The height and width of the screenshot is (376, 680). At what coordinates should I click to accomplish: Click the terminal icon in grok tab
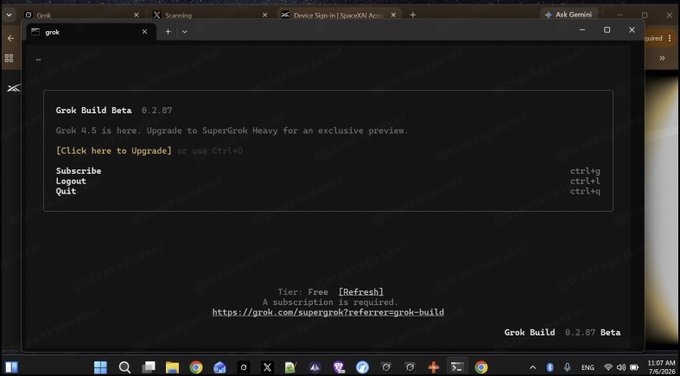pos(36,32)
